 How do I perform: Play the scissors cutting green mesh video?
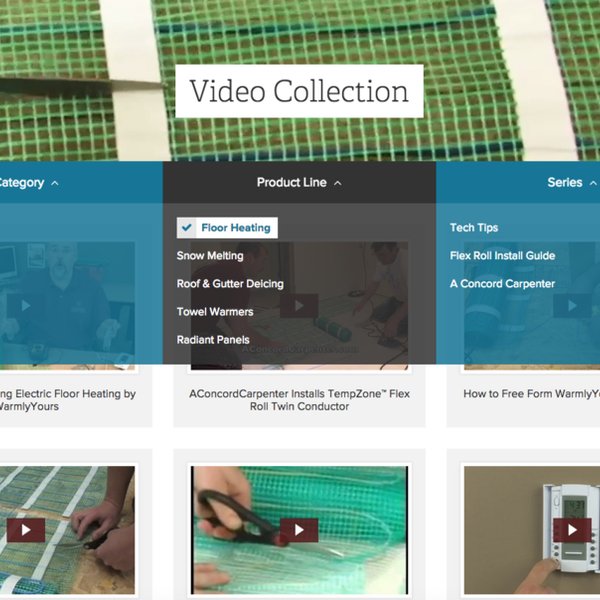[299, 530]
